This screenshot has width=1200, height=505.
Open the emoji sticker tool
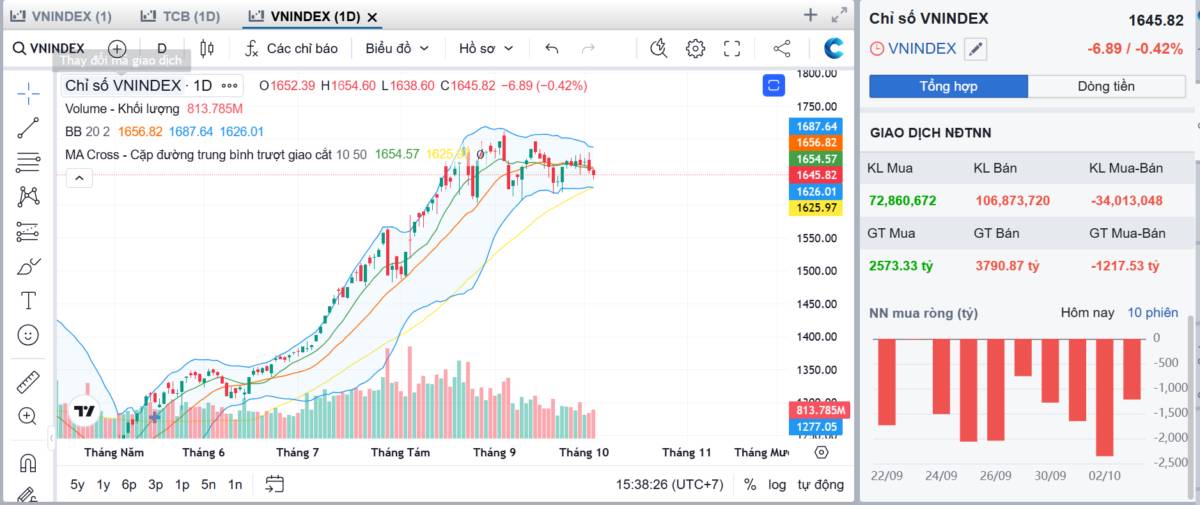pyautogui.click(x=28, y=335)
